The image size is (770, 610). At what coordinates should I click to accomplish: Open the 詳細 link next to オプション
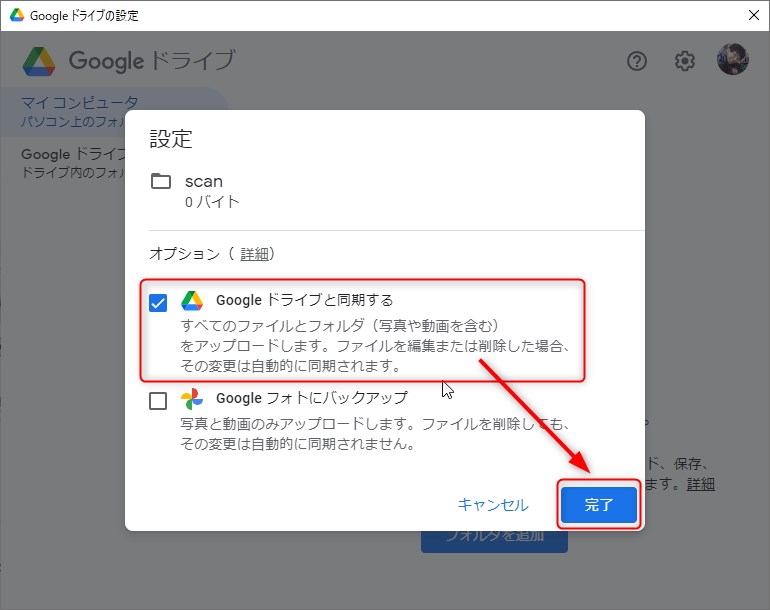255,254
